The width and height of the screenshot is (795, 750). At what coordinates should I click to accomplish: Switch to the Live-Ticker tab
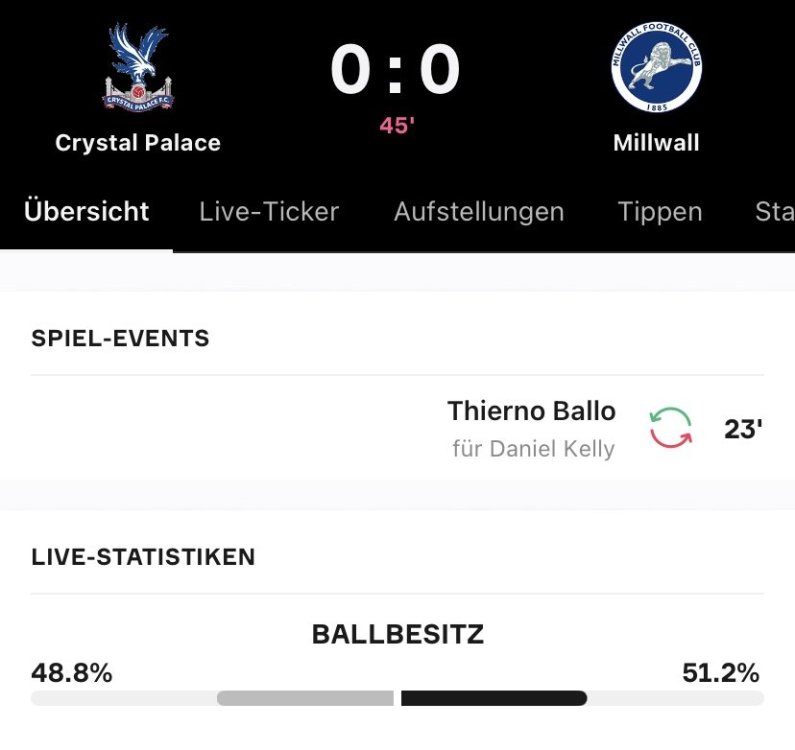coord(269,212)
